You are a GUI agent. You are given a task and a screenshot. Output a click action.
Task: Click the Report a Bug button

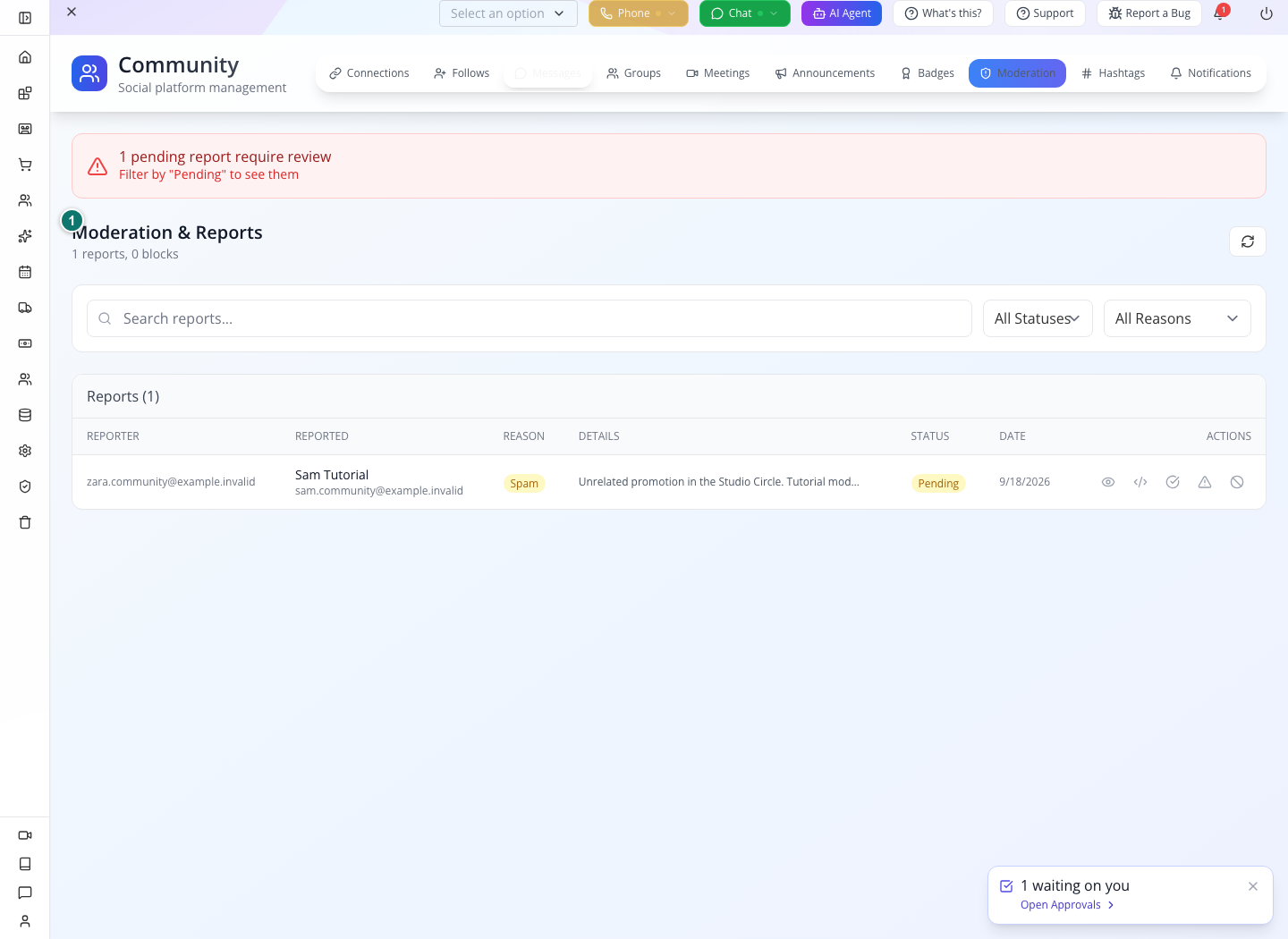pyautogui.click(x=1148, y=13)
